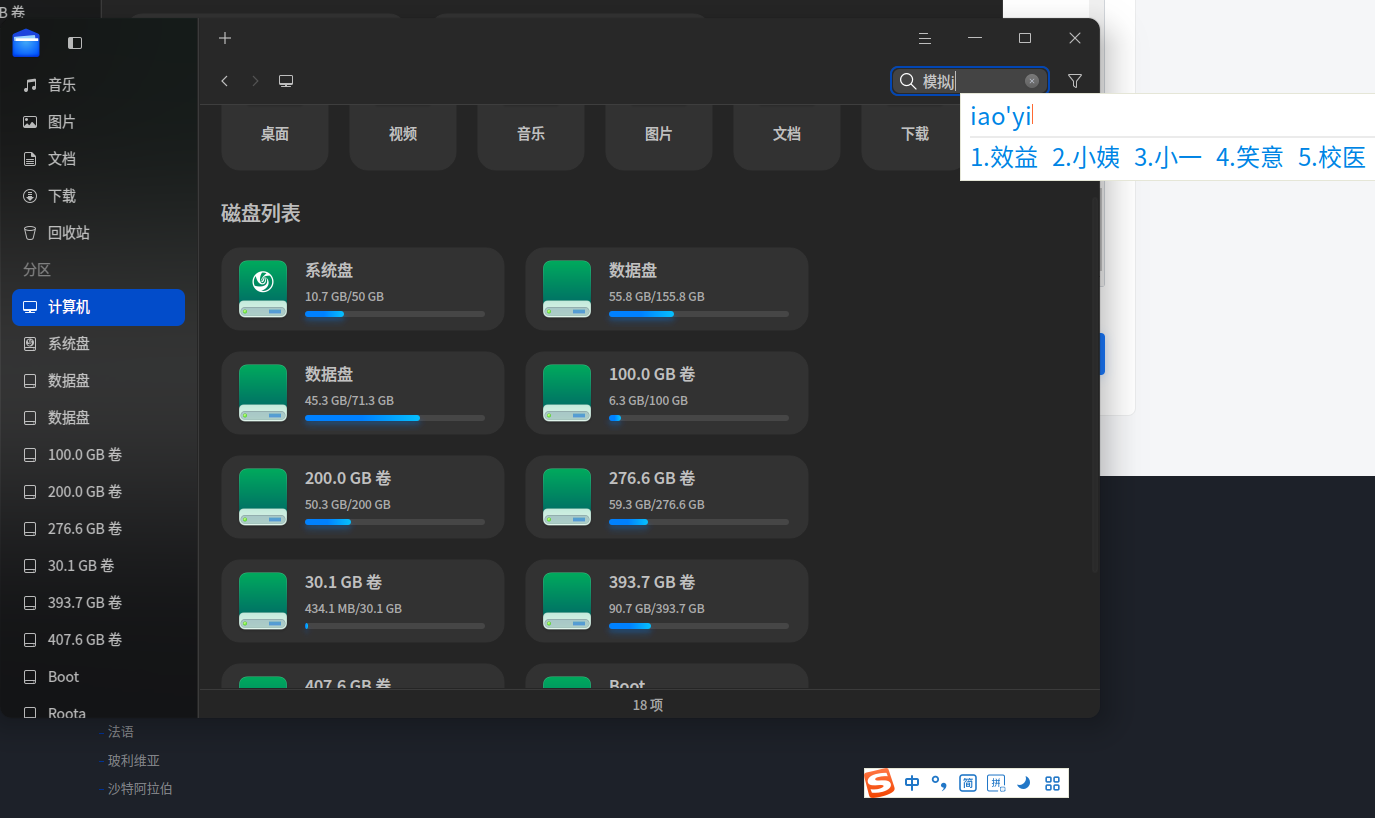The image size is (1375, 818).
Task: Go to 下载 in the sidebar
Action: 99,196
